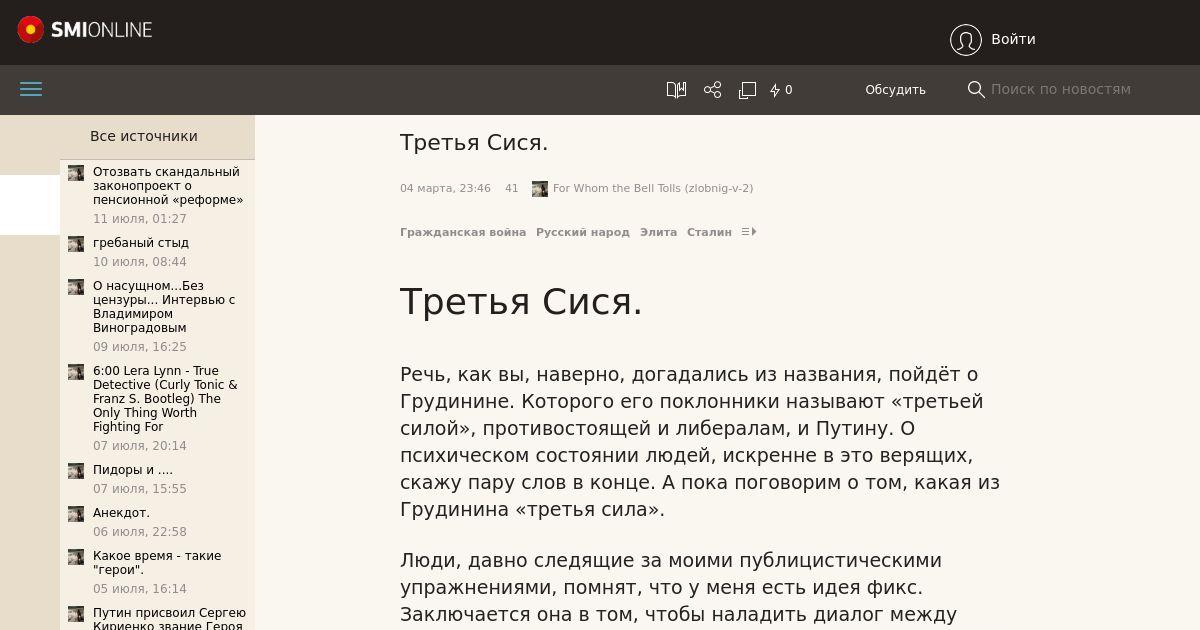1200x630 pixels.
Task: Click the small Третья Сися. header title
Action: coord(474,143)
